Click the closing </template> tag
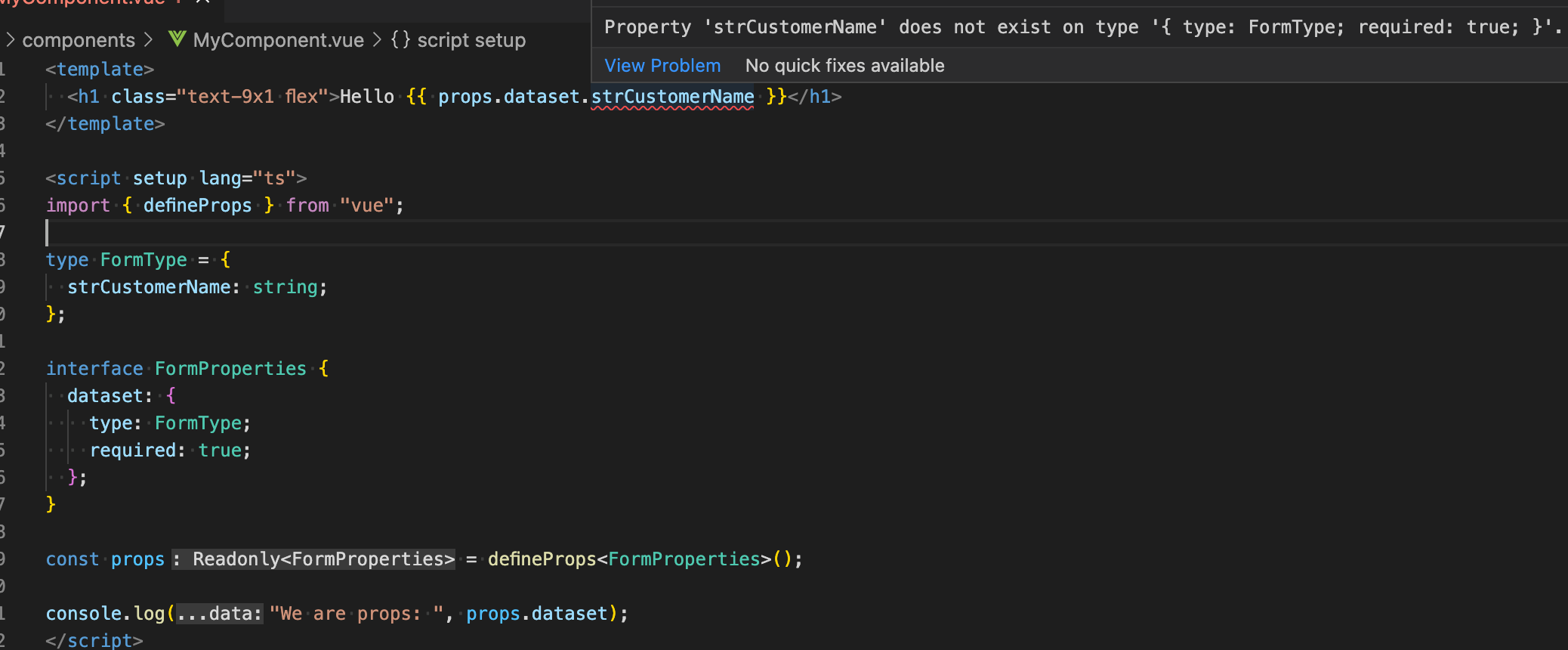This screenshot has height=650, width=1568. click(105, 124)
